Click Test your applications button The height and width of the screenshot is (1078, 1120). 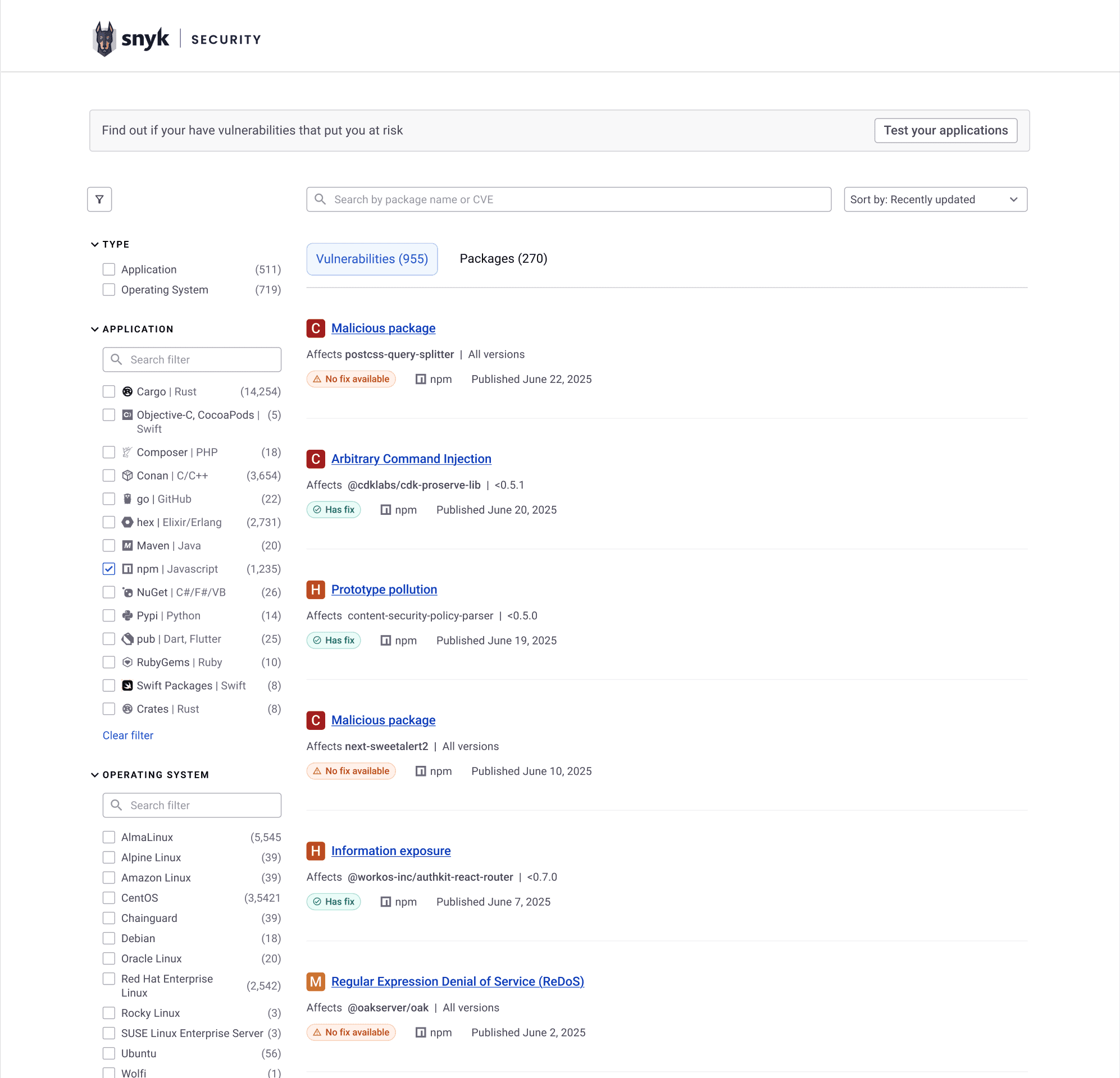click(946, 130)
